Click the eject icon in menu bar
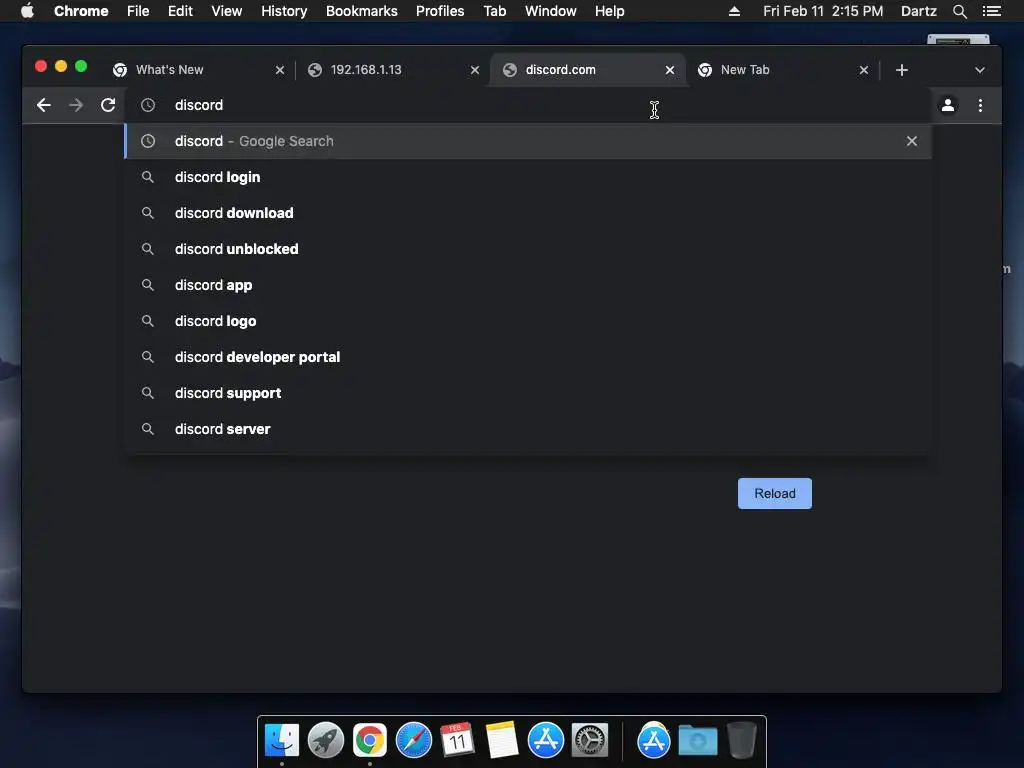The image size is (1024, 768). tap(734, 11)
